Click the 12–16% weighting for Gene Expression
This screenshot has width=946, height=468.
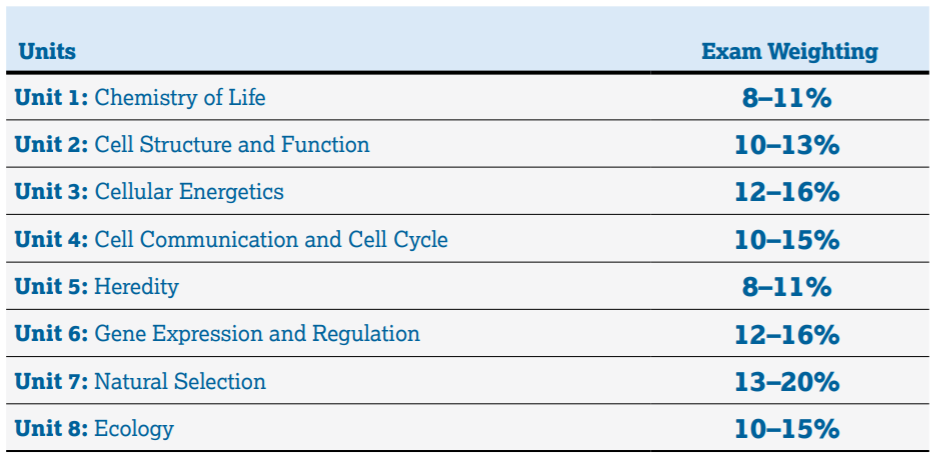point(787,334)
